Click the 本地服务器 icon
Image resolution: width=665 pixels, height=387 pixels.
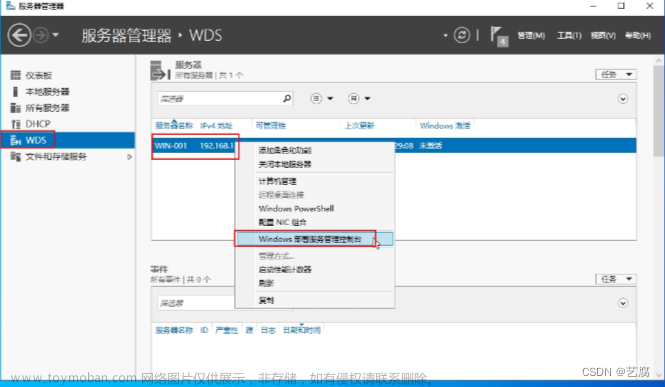click(16, 92)
